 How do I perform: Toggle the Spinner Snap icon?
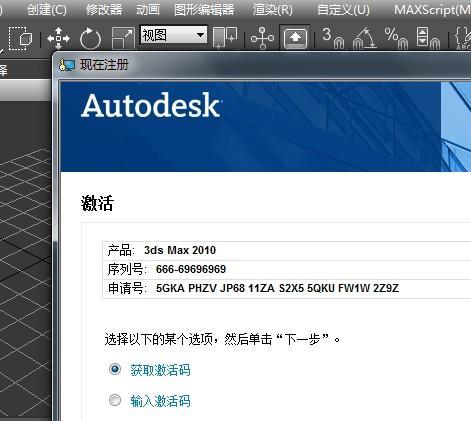(428, 38)
